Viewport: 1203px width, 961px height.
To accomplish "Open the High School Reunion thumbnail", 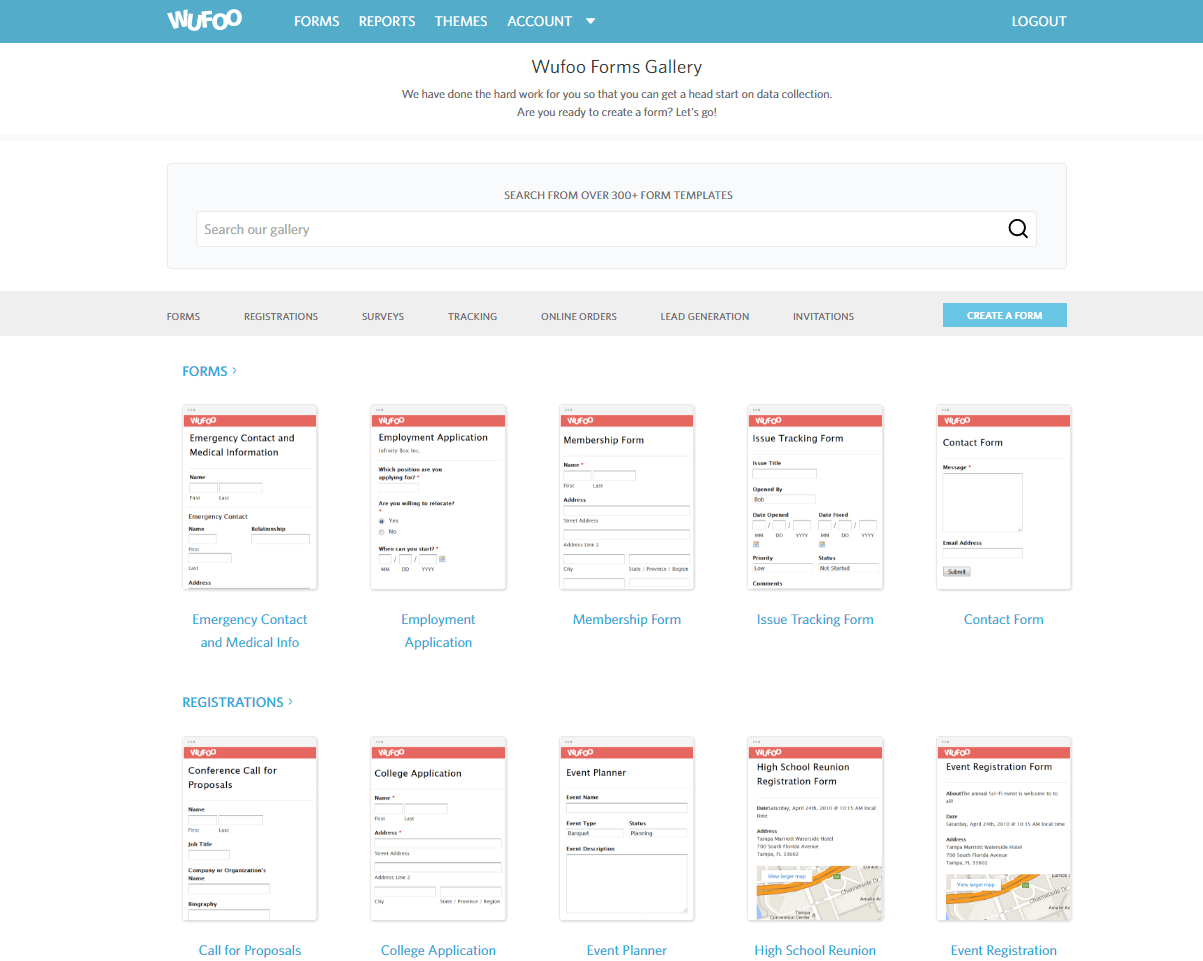I will point(815,829).
